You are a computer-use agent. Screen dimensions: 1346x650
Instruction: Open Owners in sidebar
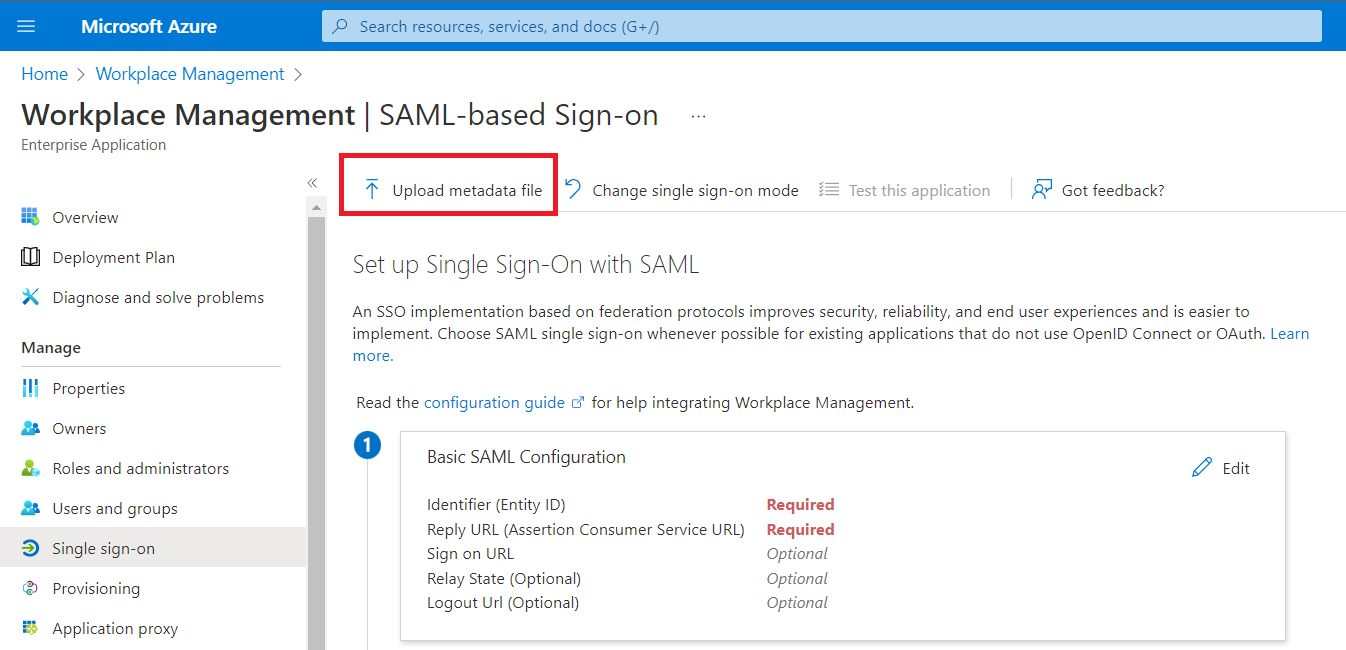(x=79, y=428)
